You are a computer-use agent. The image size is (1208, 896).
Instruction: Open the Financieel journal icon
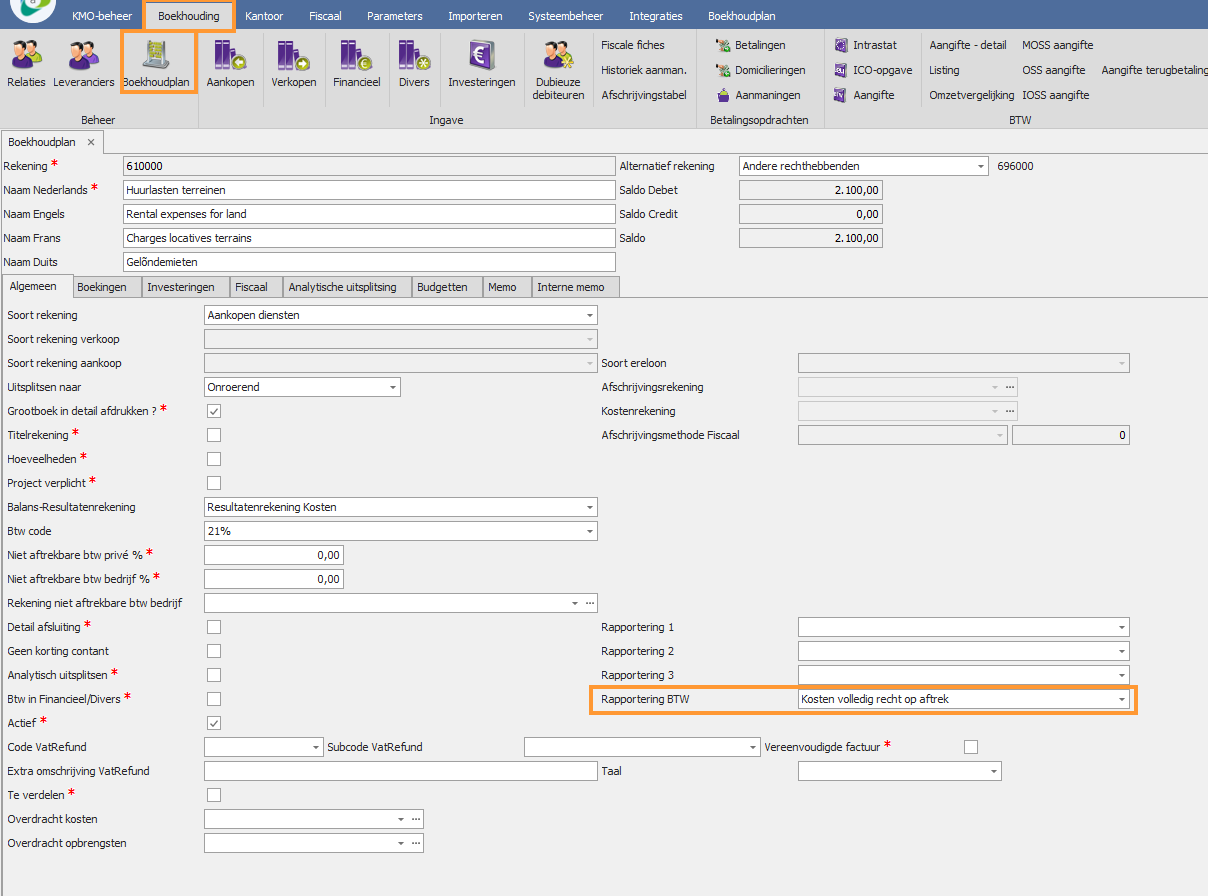[356, 63]
